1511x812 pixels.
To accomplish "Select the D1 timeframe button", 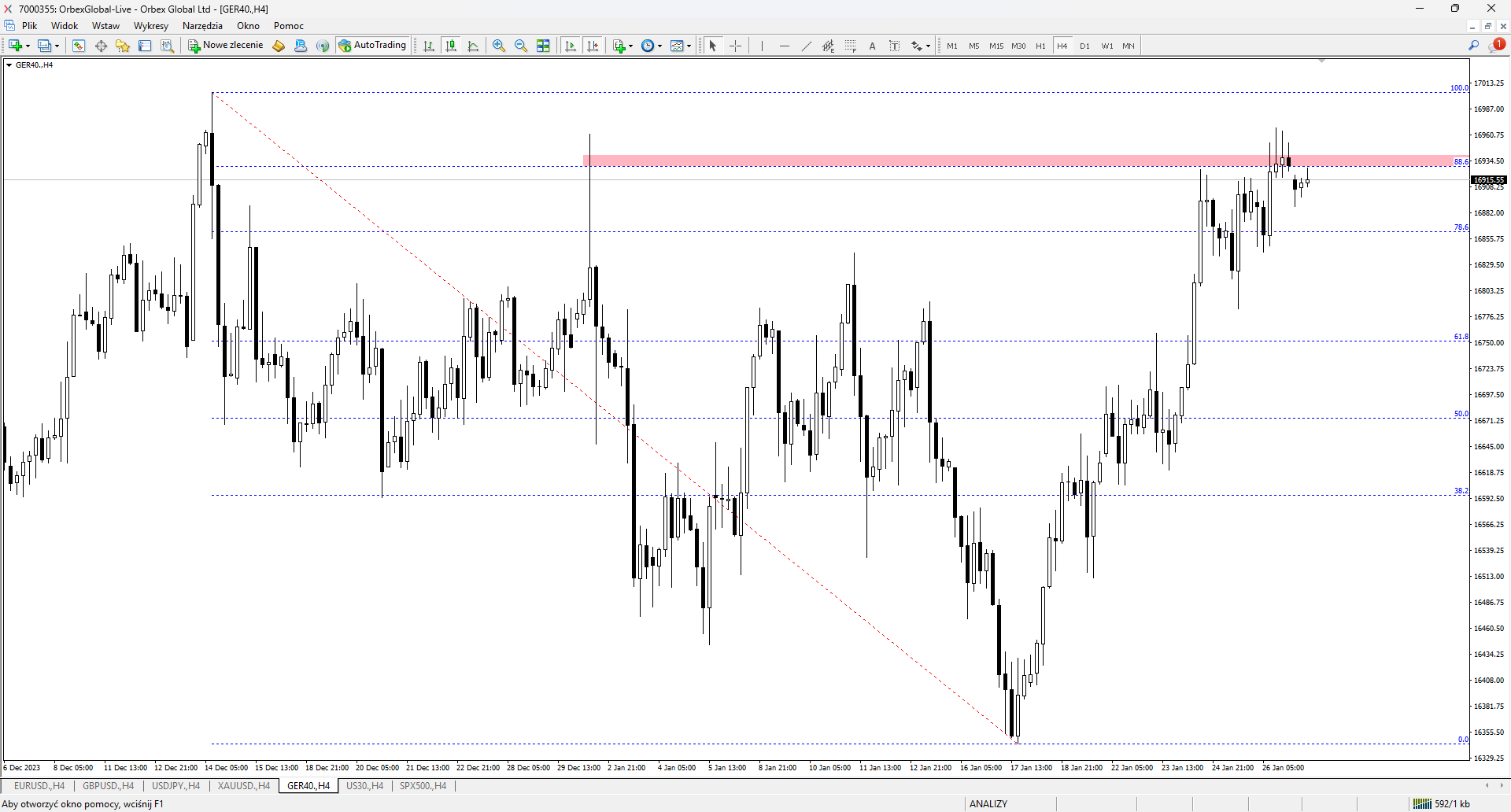I will 1084,46.
